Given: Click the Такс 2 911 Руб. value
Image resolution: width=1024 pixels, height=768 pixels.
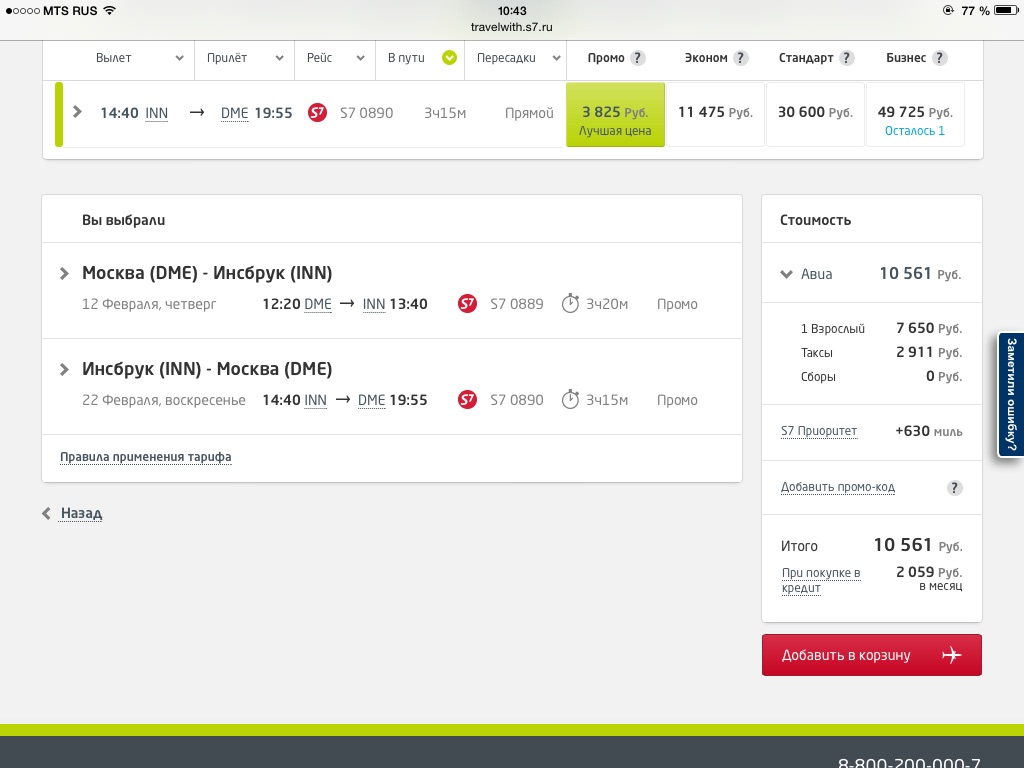Looking at the screenshot, I should click(929, 353).
